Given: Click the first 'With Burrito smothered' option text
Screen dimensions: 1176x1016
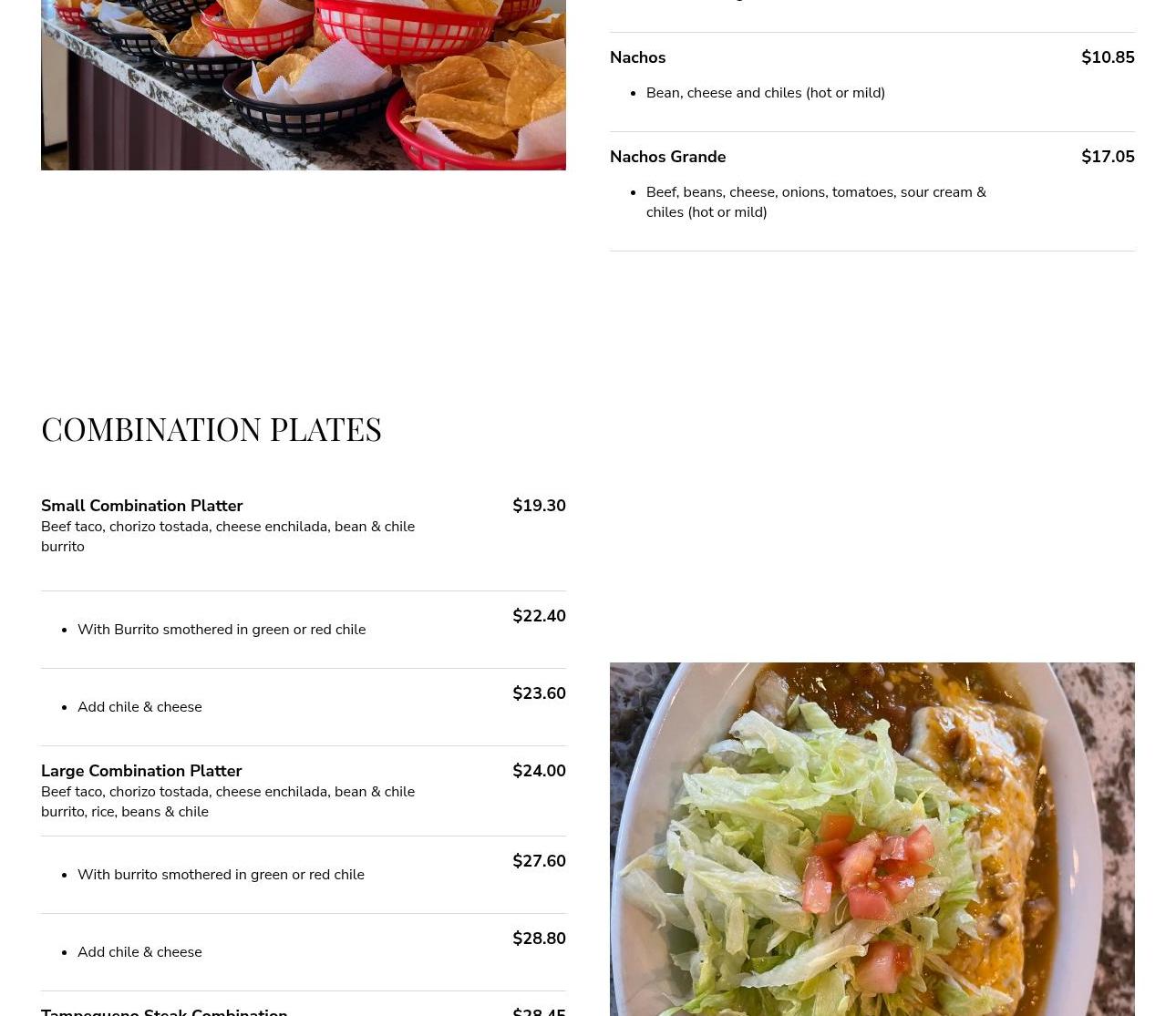Looking at the screenshot, I should pyautogui.click(x=222, y=630).
